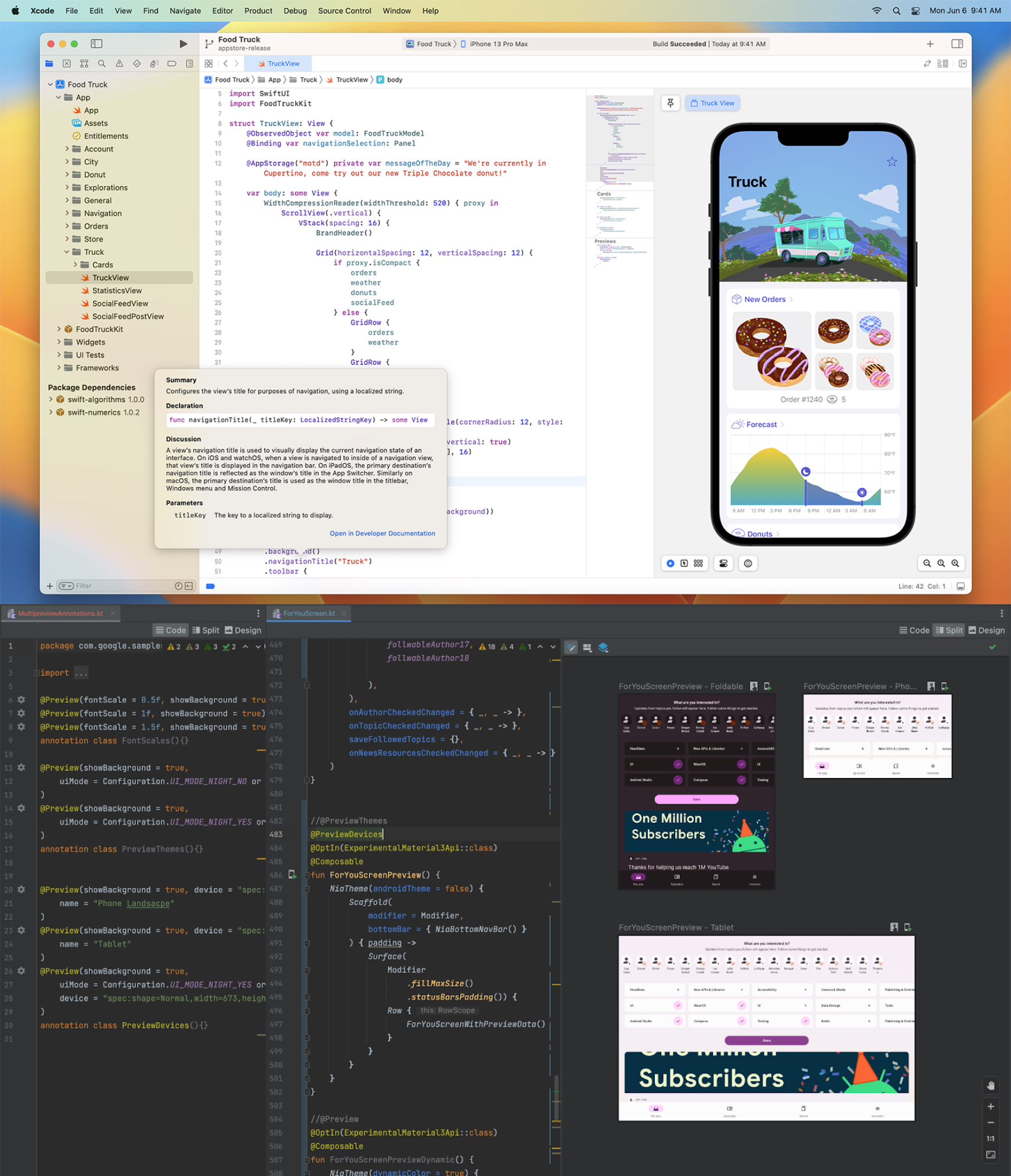Viewport: 1011px width, 1176px height.
Task: Expand the Account folder
Action: tap(67, 149)
